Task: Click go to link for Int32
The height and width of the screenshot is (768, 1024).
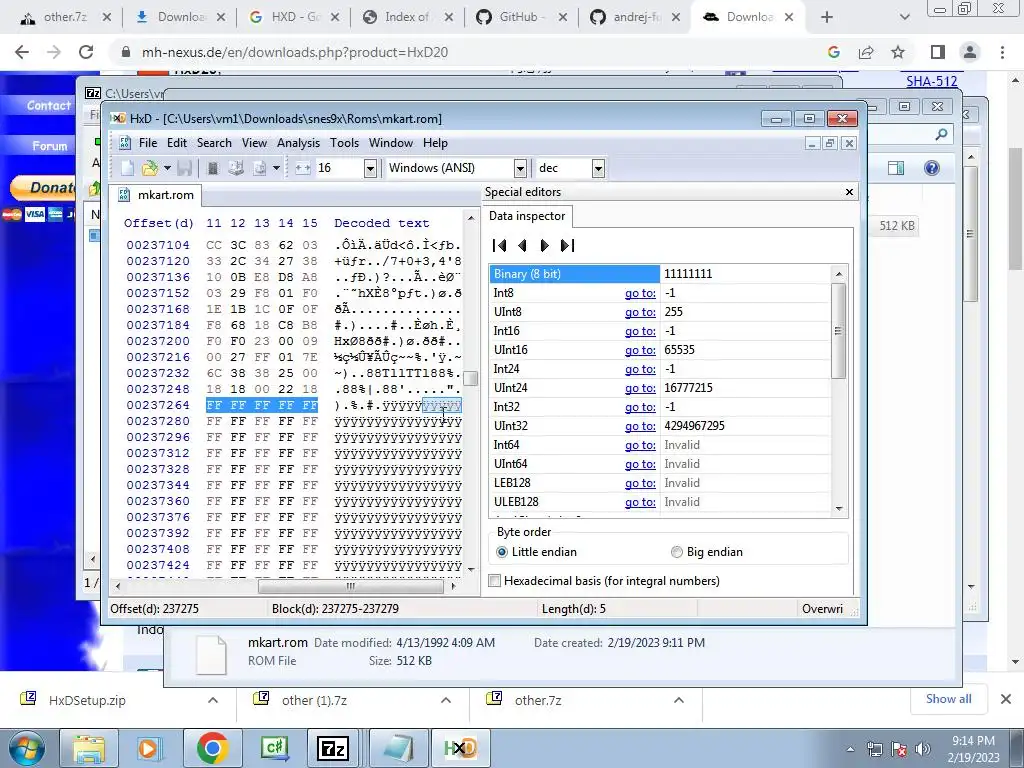Action: click(x=640, y=408)
